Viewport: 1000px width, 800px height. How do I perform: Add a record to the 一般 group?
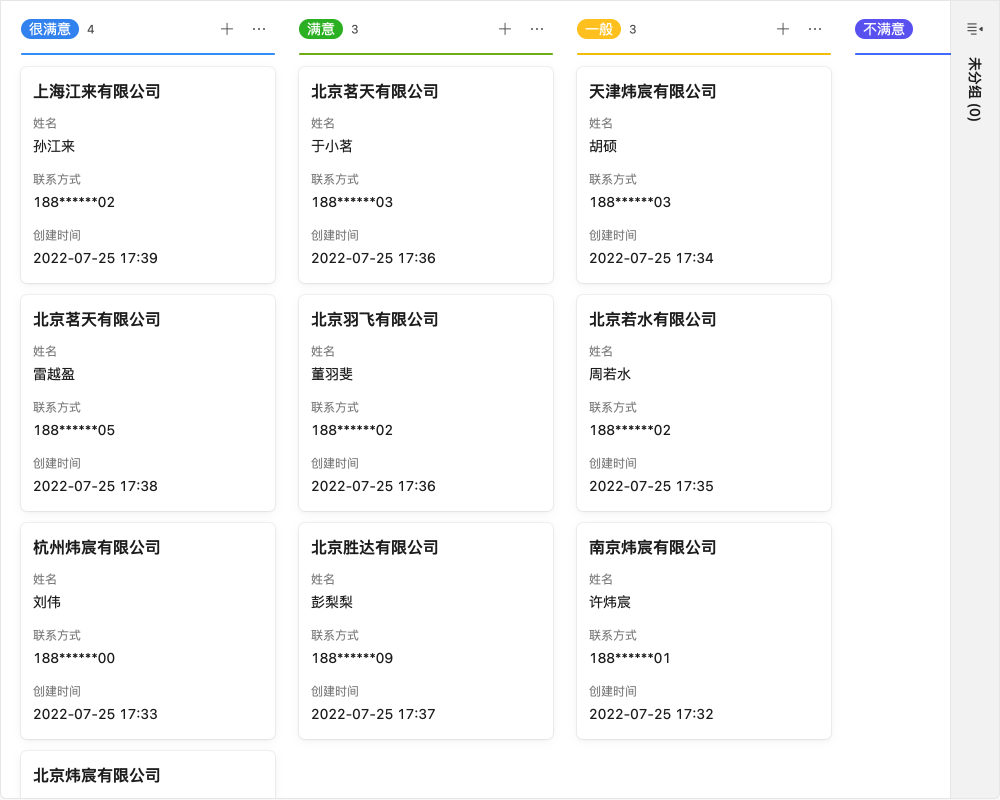point(783,29)
